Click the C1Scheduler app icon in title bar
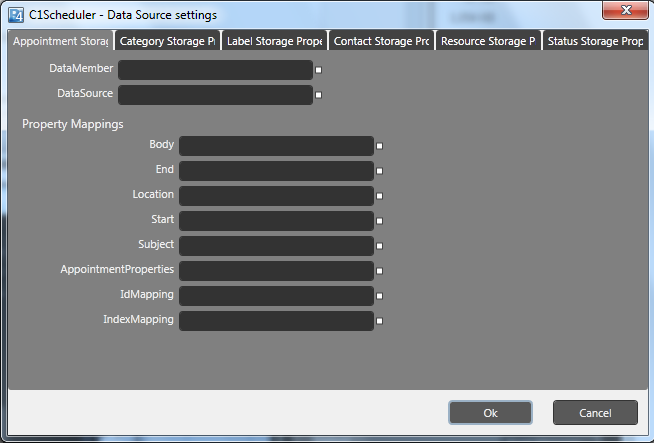Screen dimensions: 654x443 (16, 15)
